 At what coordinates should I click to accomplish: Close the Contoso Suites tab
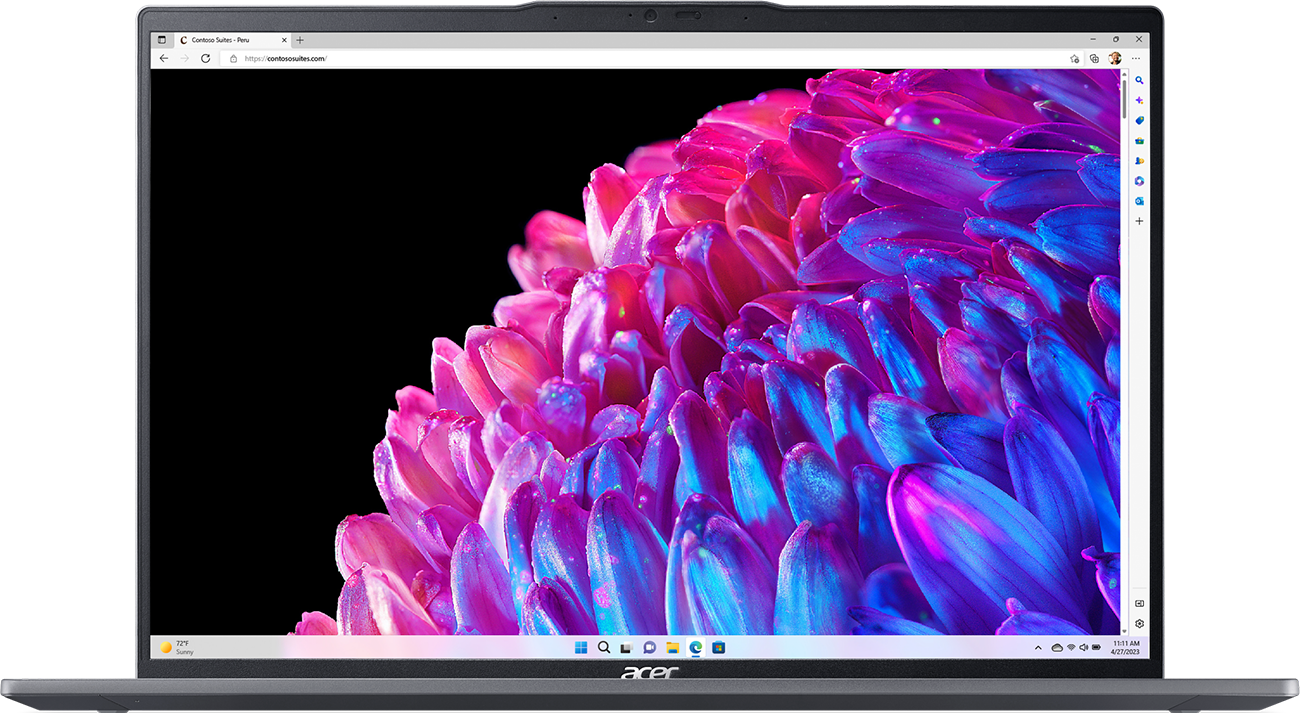click(284, 40)
